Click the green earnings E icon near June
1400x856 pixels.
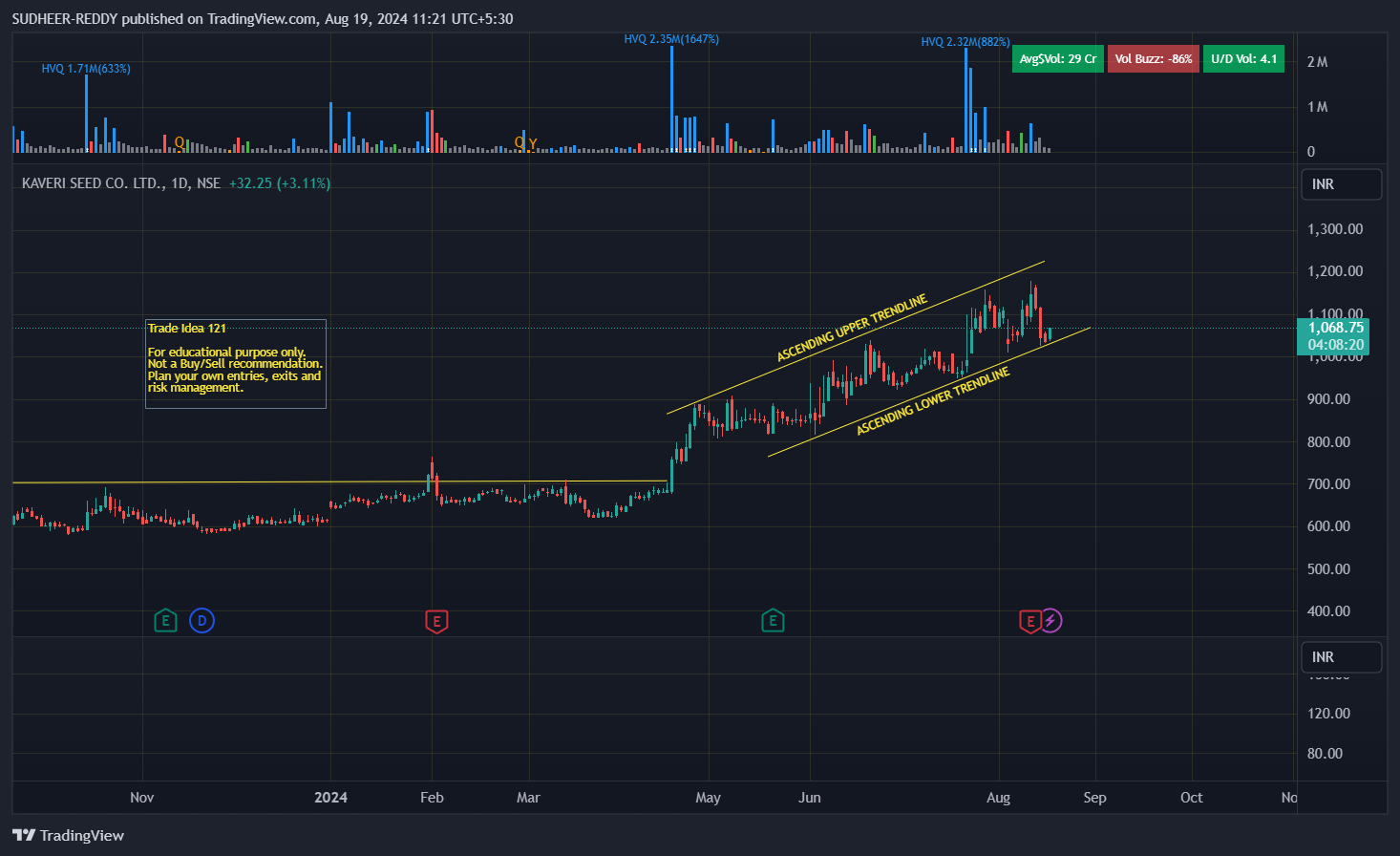tap(773, 621)
